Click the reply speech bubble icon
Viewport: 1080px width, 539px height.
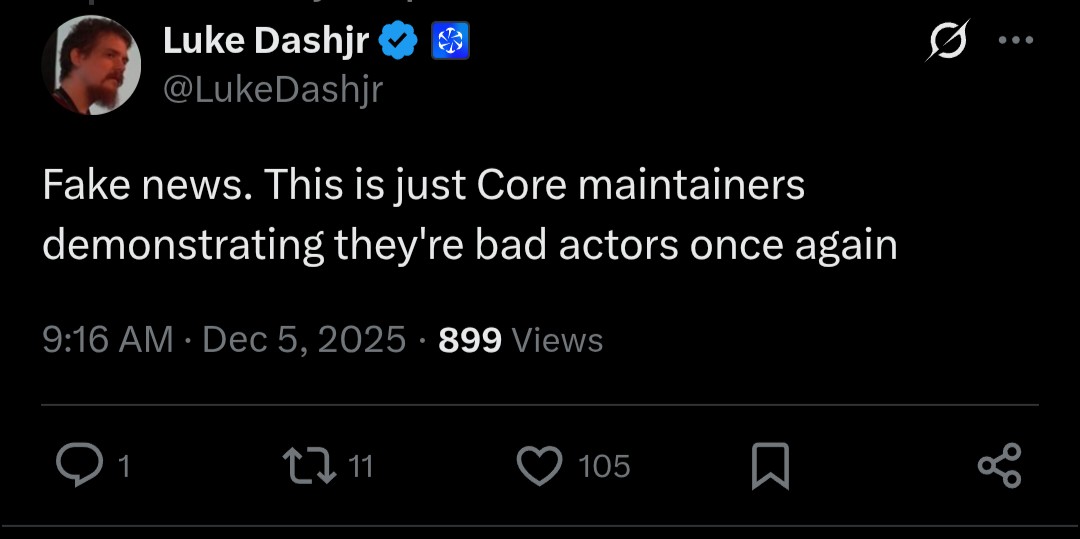coord(77,465)
